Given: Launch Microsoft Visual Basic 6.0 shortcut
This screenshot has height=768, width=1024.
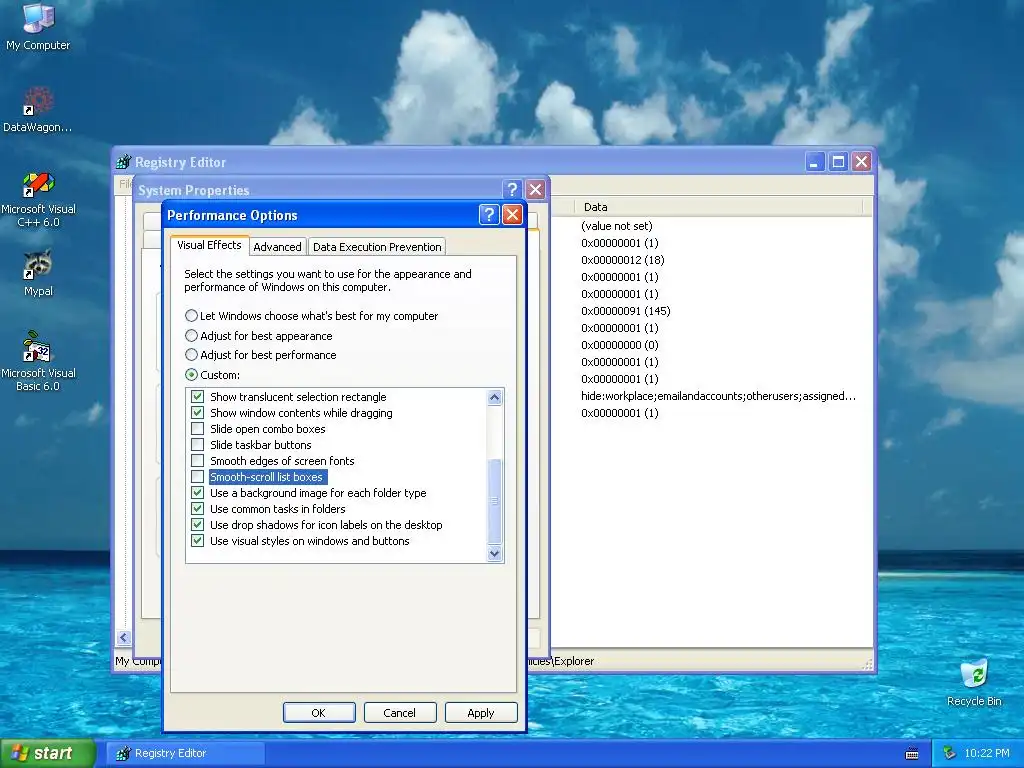Looking at the screenshot, I should tap(38, 361).
